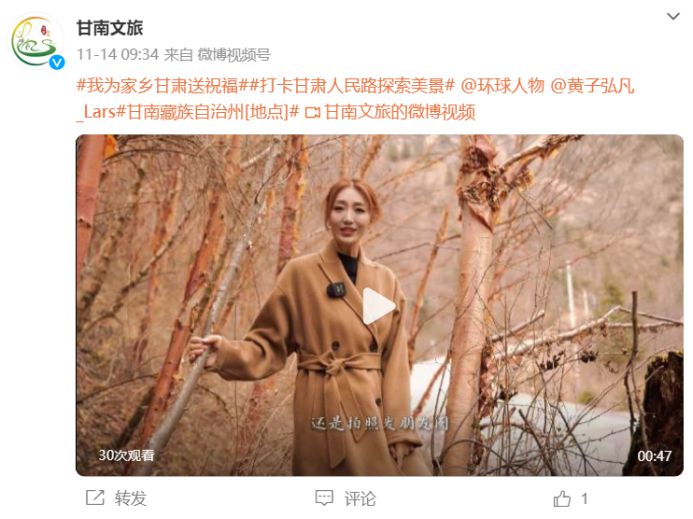Open the @环球人物 mention
This screenshot has height=519, width=693.
coord(503,85)
